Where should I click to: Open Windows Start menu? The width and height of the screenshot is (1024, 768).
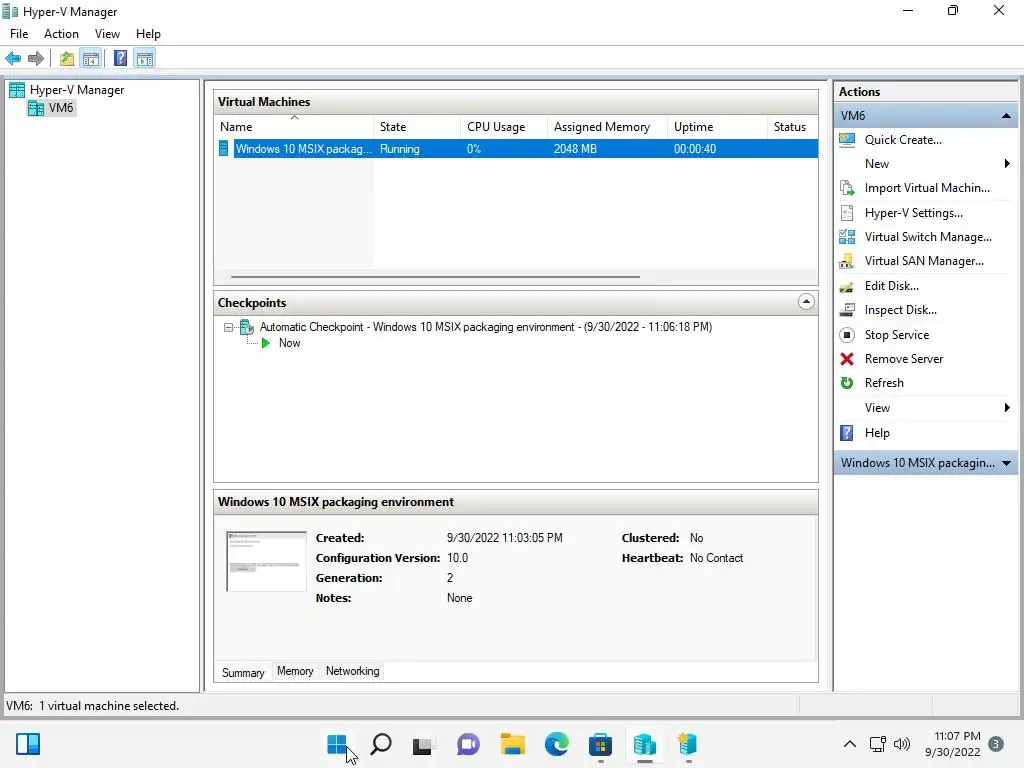click(338, 744)
